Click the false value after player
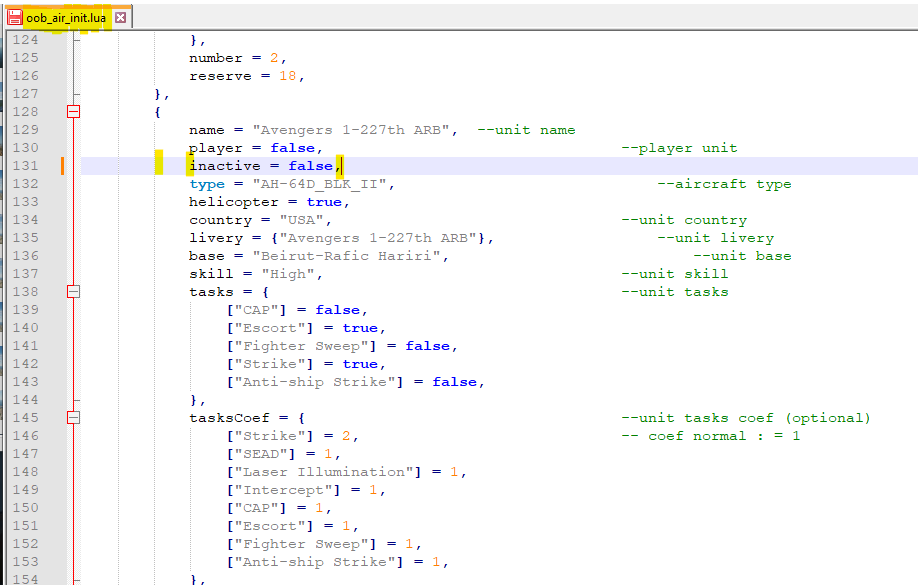 pos(292,148)
